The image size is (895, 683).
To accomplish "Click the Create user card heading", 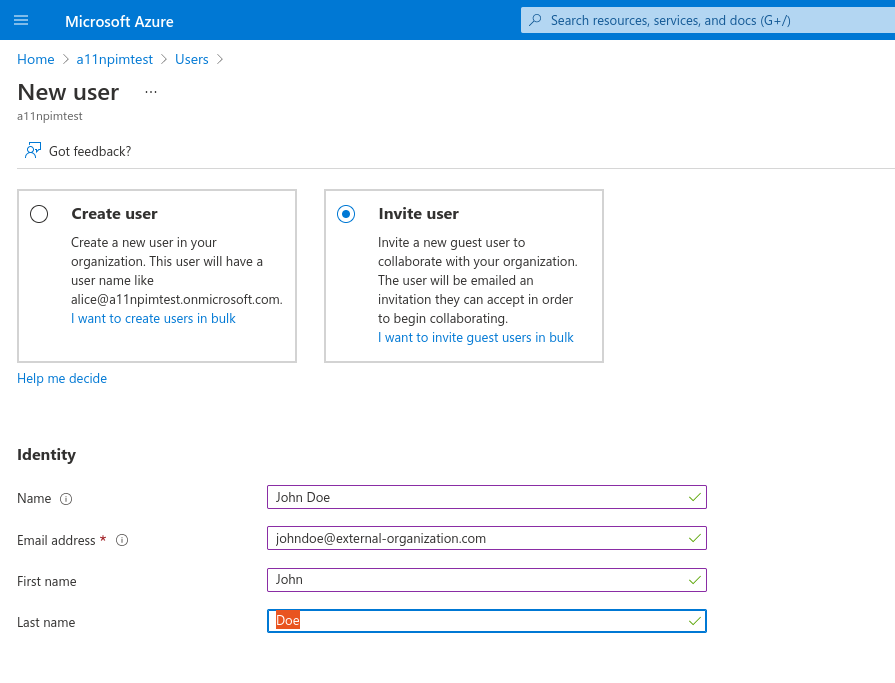I will click(x=114, y=213).
